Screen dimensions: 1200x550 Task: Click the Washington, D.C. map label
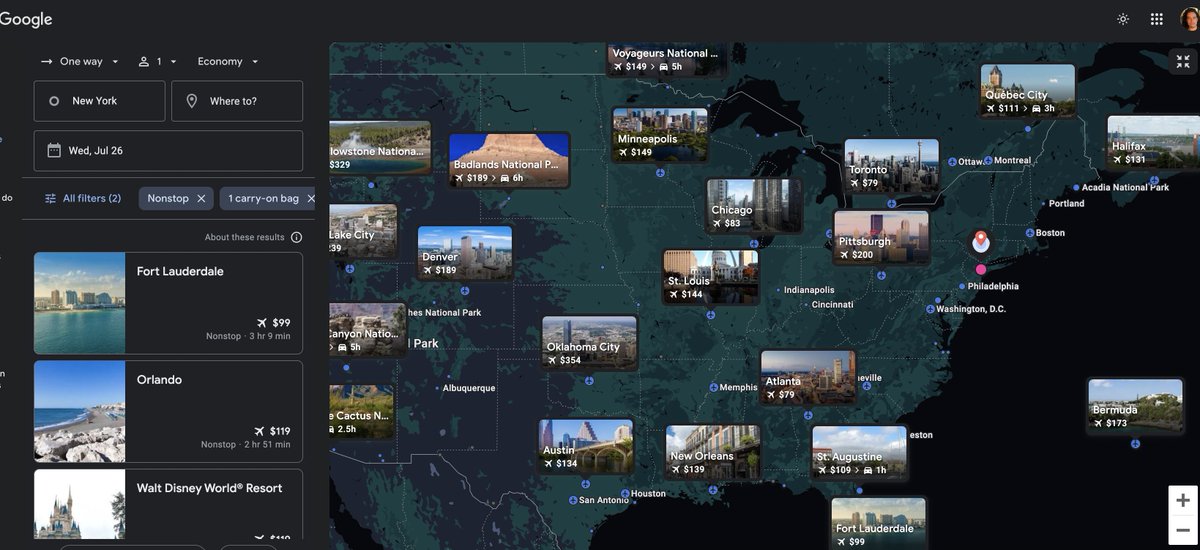pyautogui.click(x=971, y=309)
